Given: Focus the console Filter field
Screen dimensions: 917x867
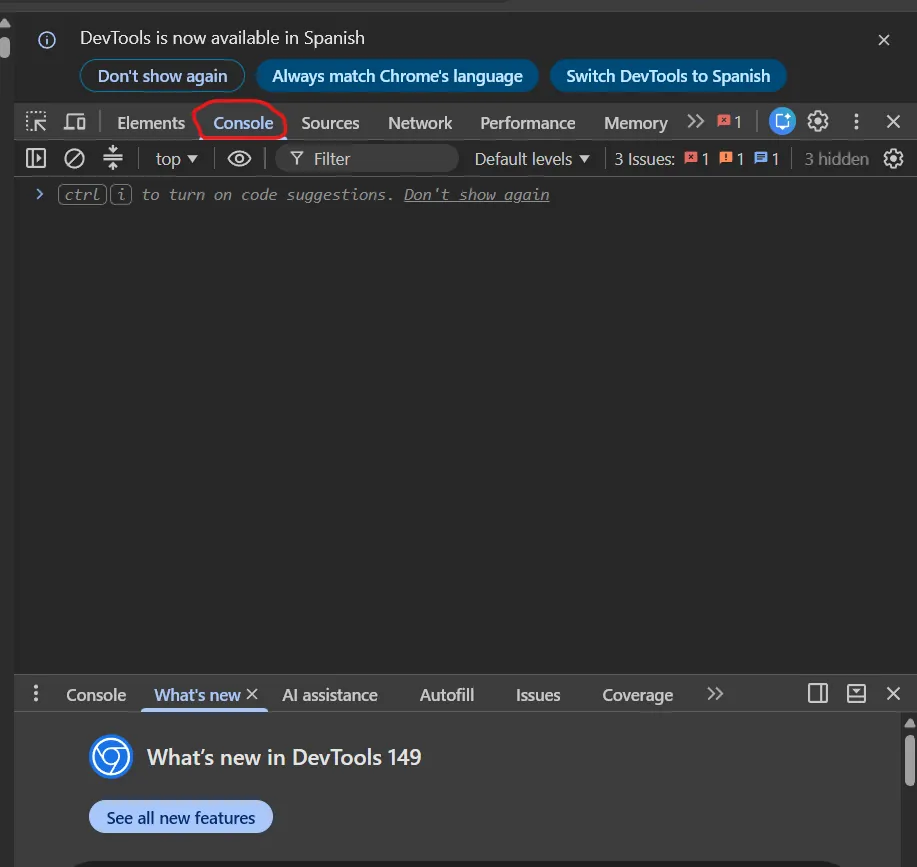Looking at the screenshot, I should pyautogui.click(x=367, y=159).
